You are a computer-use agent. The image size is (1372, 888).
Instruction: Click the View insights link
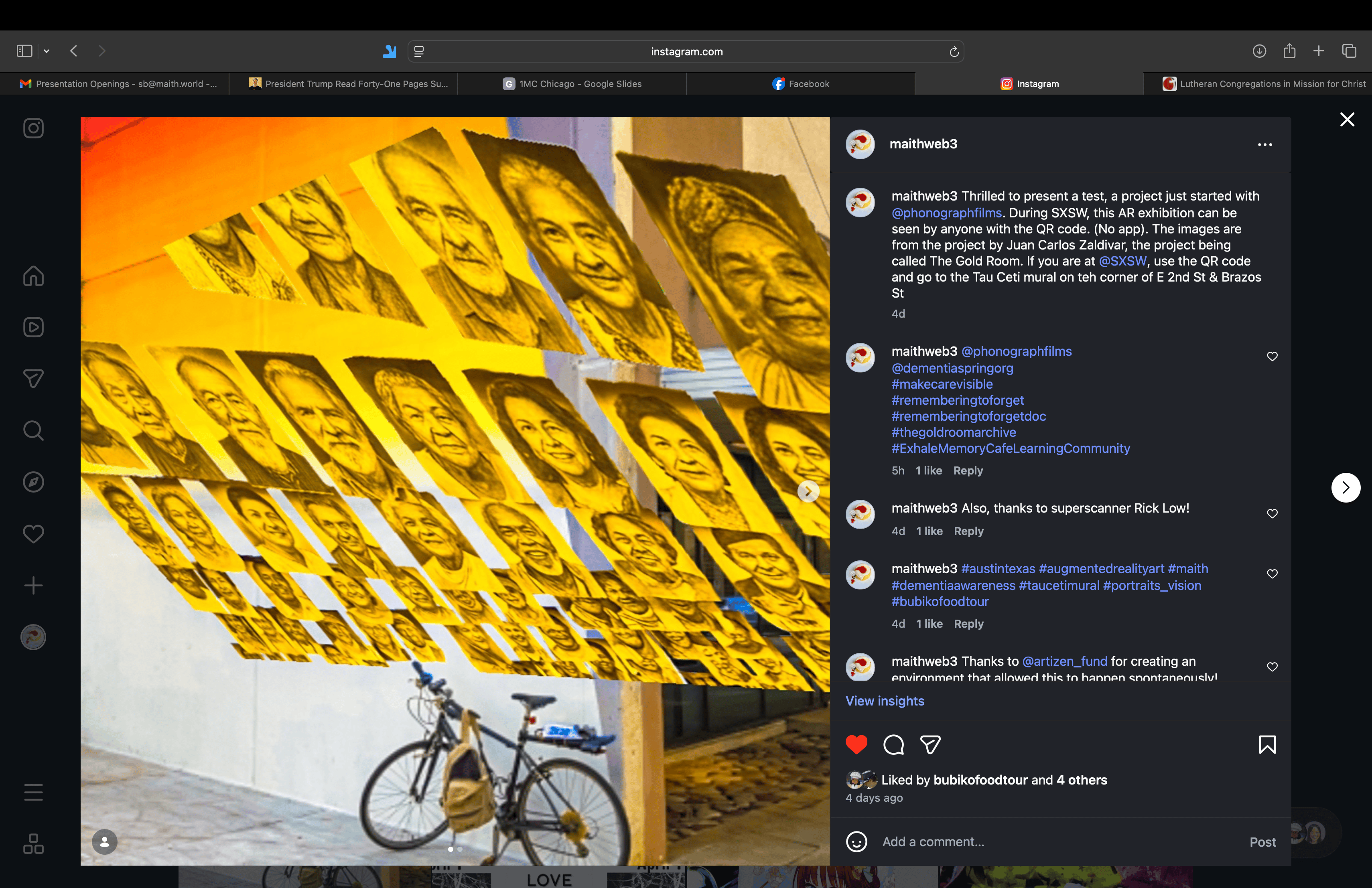(884, 701)
